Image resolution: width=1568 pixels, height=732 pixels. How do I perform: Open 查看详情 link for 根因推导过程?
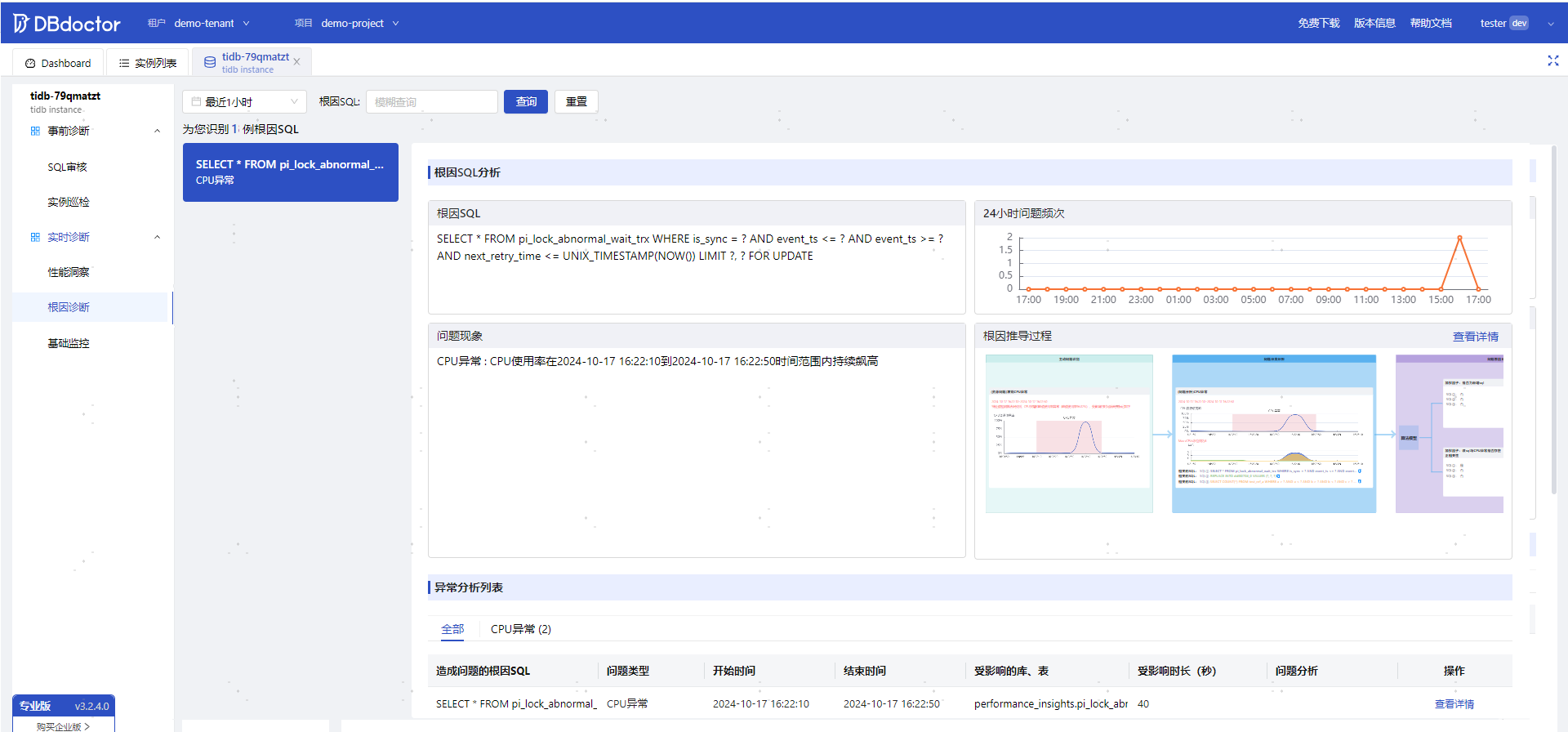tap(1475, 337)
